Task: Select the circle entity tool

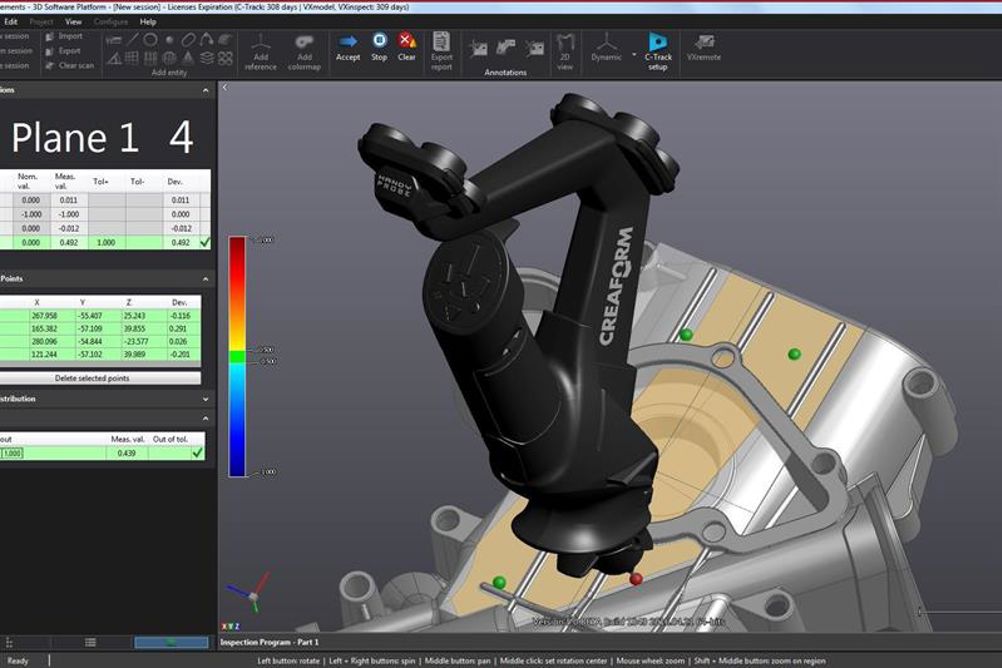Action: click(150, 40)
